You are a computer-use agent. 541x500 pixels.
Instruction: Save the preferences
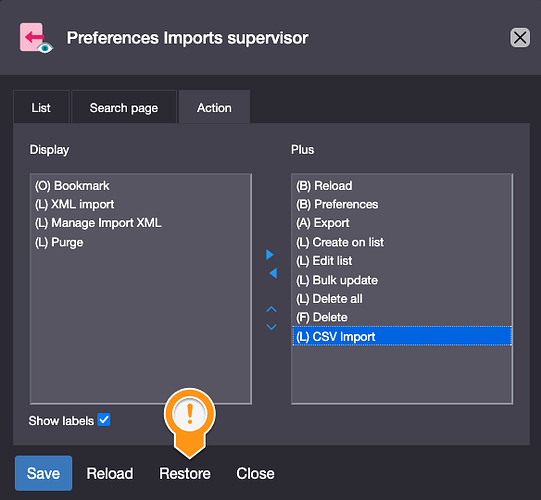[43, 473]
